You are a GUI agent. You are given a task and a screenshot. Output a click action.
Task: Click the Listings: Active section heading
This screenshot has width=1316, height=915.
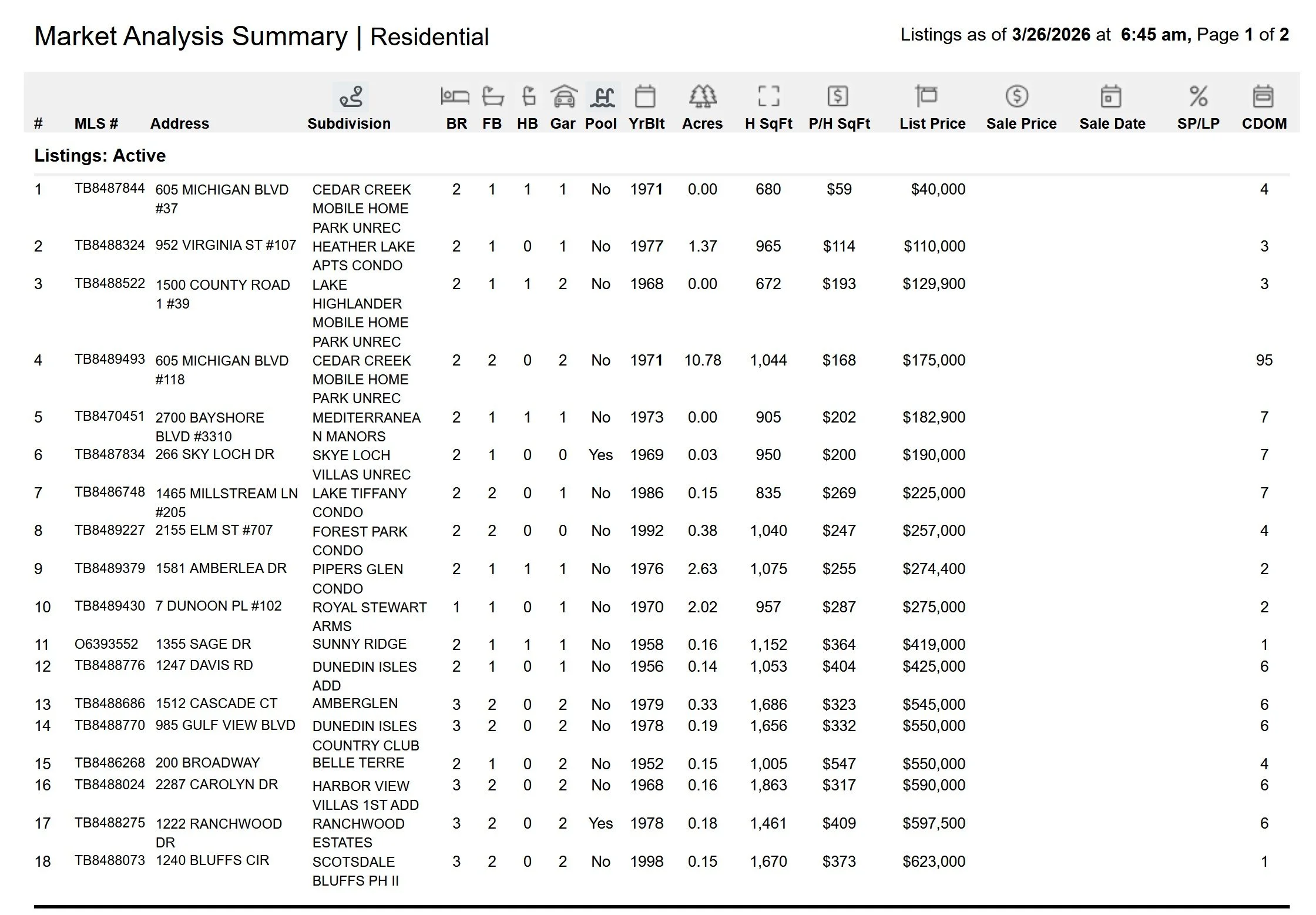100,155
